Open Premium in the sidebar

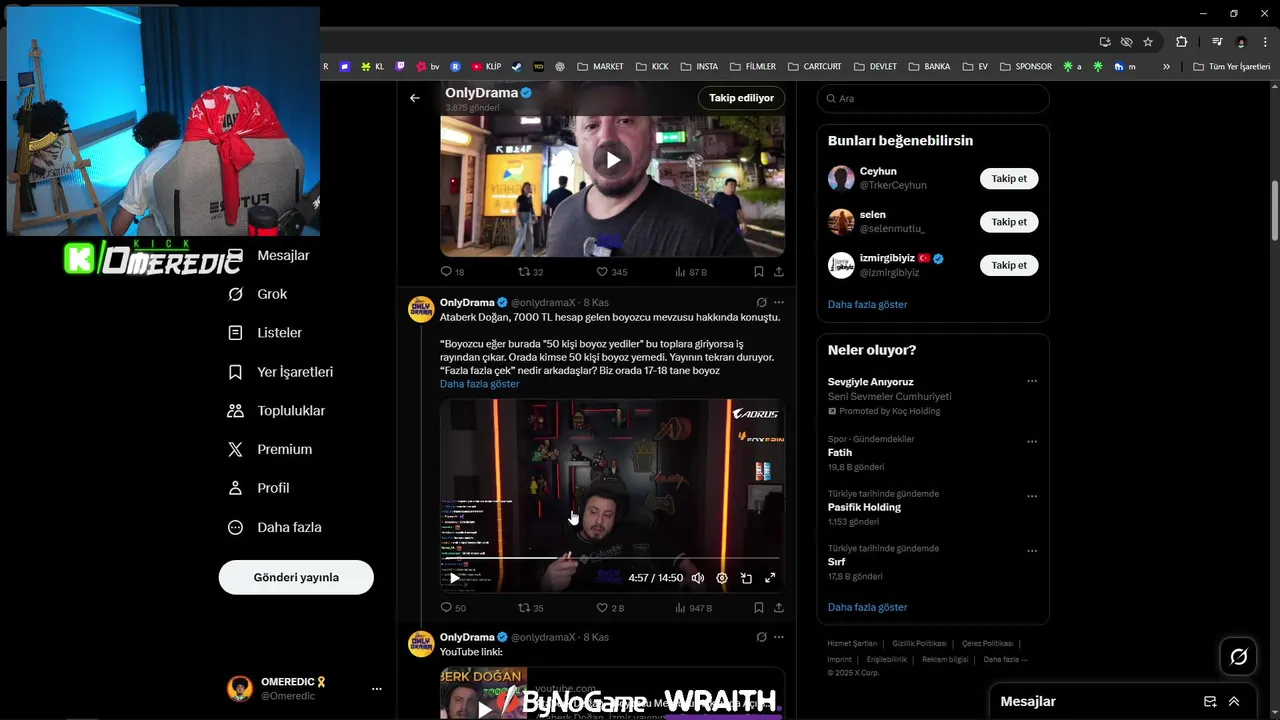270,450
